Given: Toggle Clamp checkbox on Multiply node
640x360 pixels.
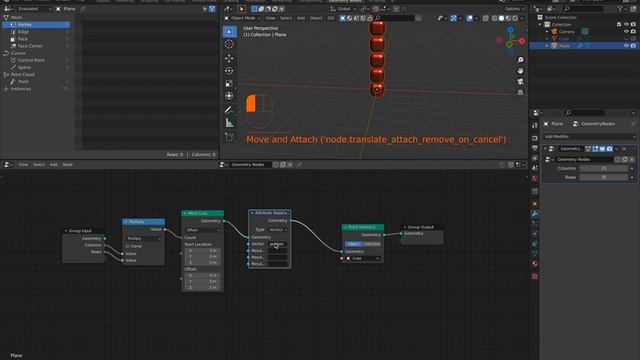Looking at the screenshot, I should click(128, 246).
